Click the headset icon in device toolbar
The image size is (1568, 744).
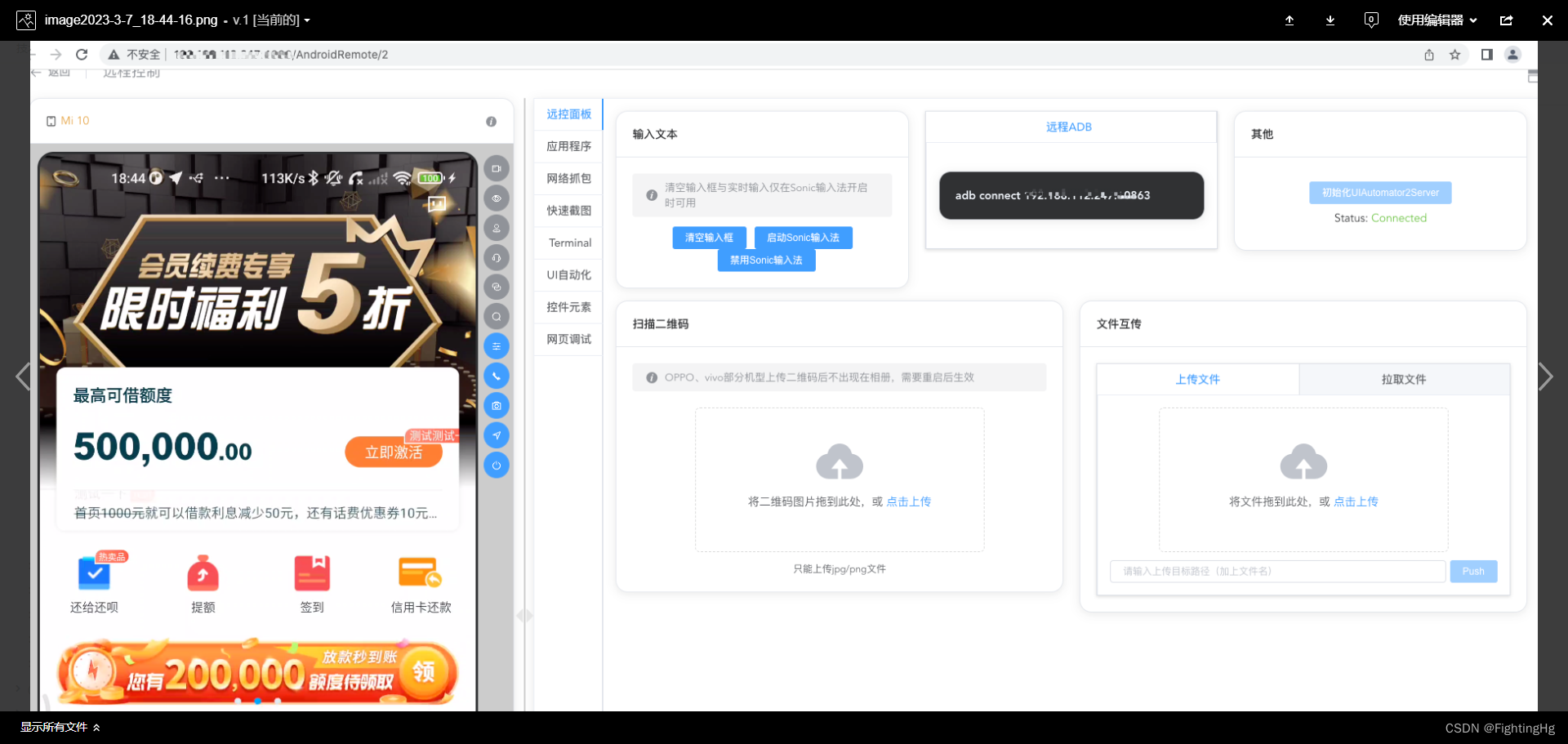(x=497, y=257)
